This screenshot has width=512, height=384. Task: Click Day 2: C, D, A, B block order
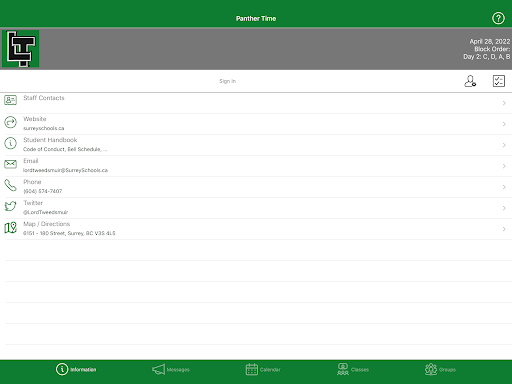click(x=487, y=57)
